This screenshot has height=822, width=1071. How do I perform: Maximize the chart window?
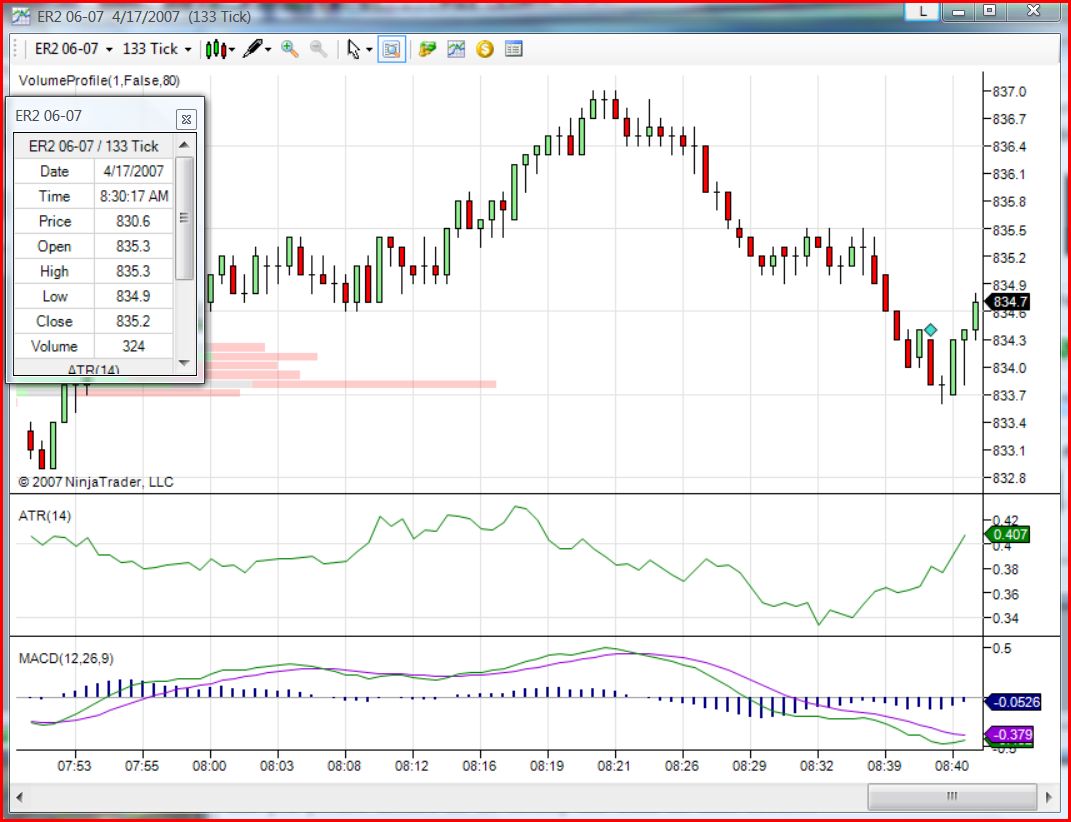(x=990, y=10)
